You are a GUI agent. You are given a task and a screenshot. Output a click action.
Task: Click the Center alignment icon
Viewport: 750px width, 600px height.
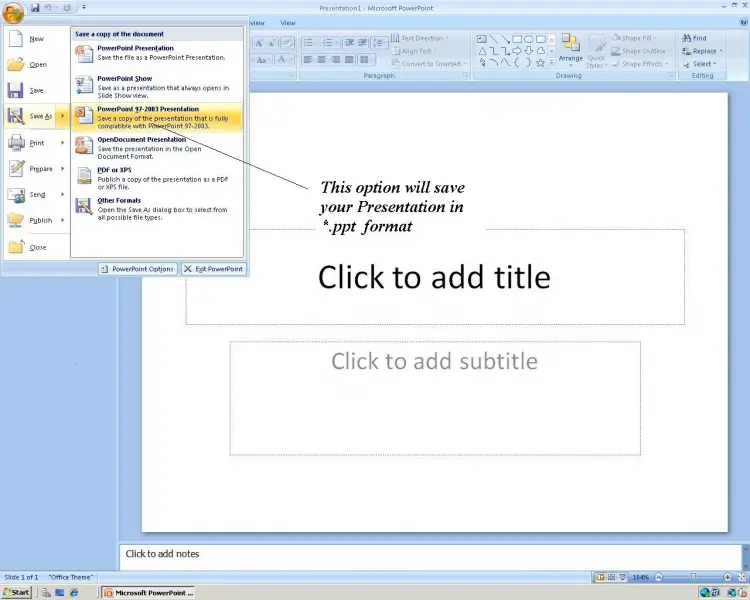[x=322, y=60]
